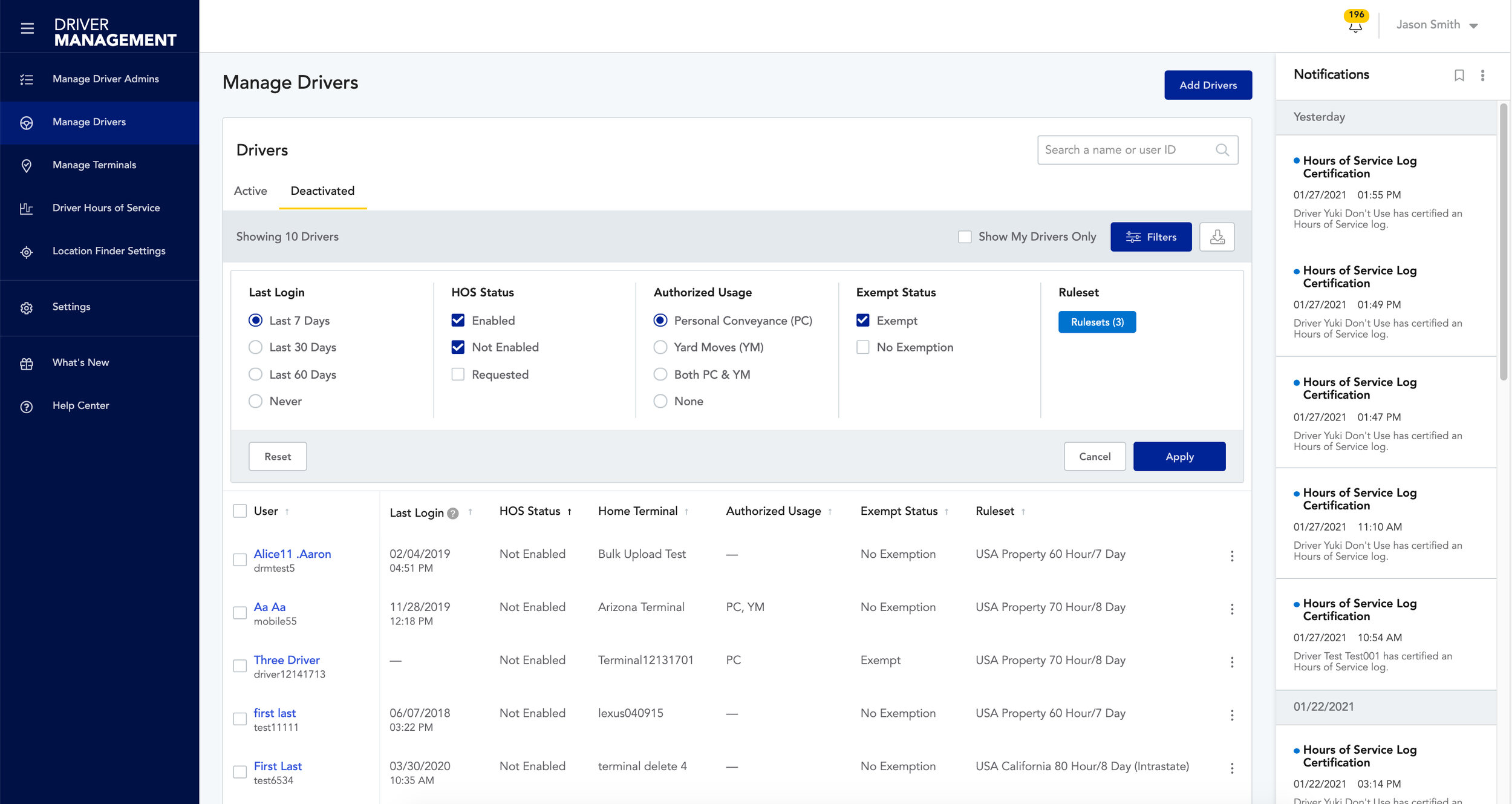Open the notifications bell icon
Viewport: 1512px width, 804px height.
(1355, 26)
